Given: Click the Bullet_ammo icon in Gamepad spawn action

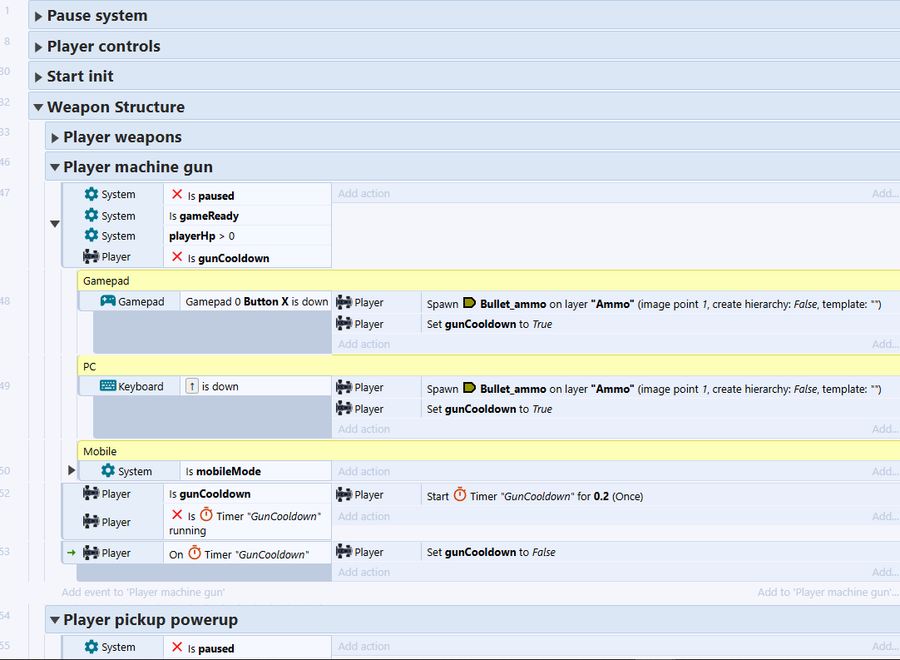Looking at the screenshot, I should pos(469,303).
